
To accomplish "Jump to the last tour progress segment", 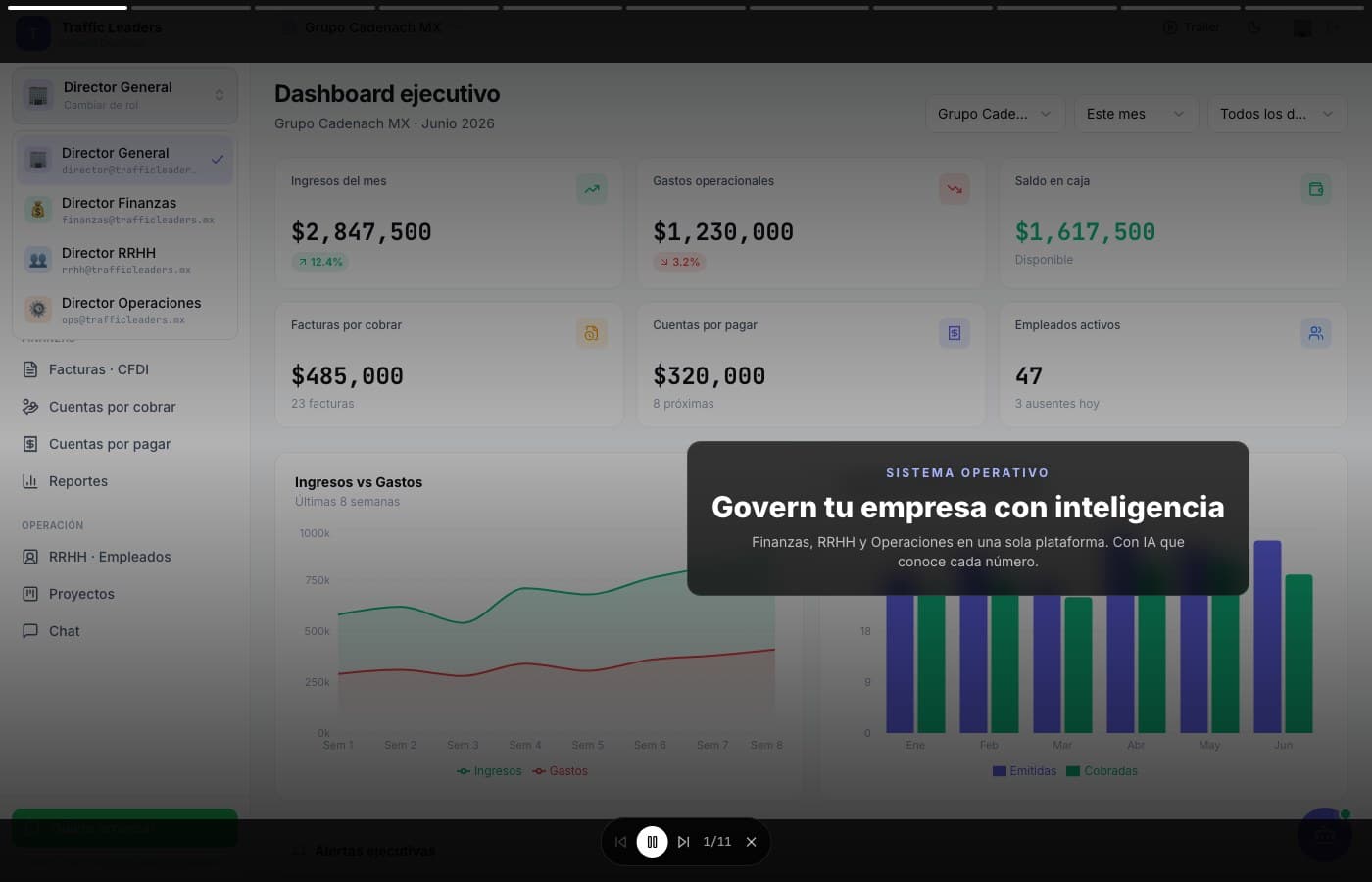I will (1305, 8).
